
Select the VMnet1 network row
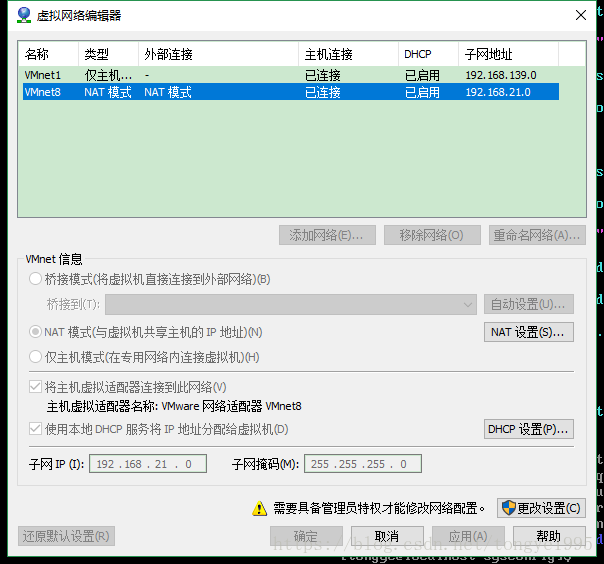pyautogui.click(x=291, y=75)
